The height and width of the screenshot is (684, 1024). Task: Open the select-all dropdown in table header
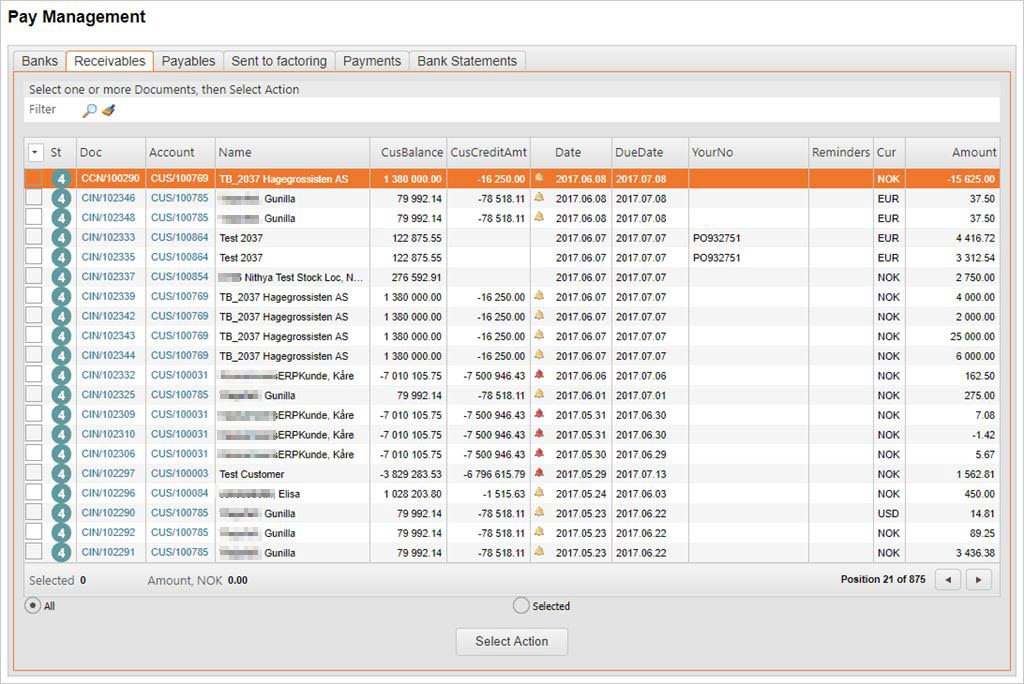click(36, 153)
